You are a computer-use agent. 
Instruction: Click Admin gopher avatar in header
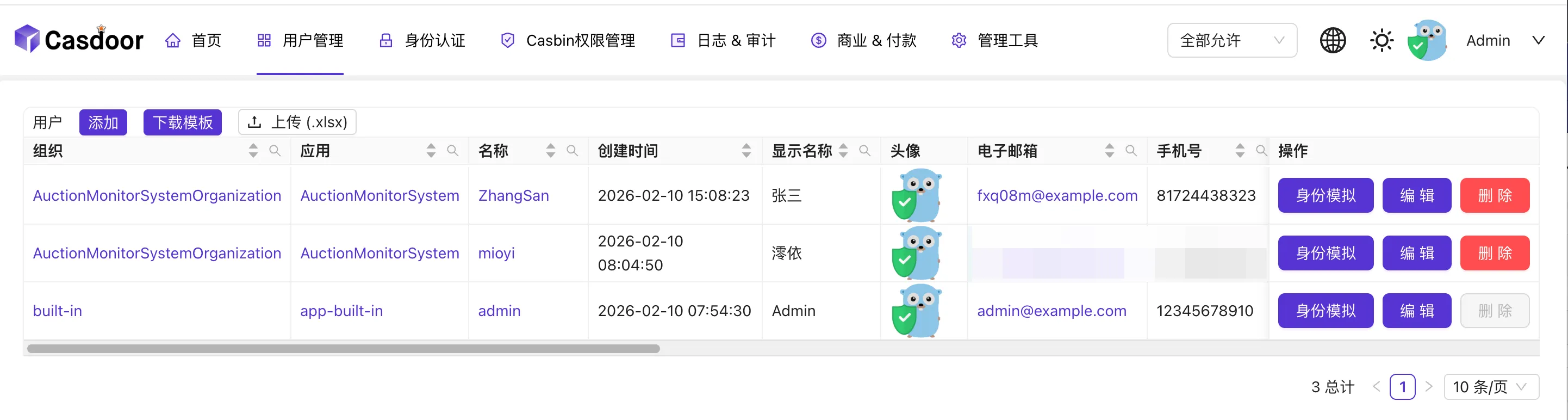pyautogui.click(x=1427, y=41)
